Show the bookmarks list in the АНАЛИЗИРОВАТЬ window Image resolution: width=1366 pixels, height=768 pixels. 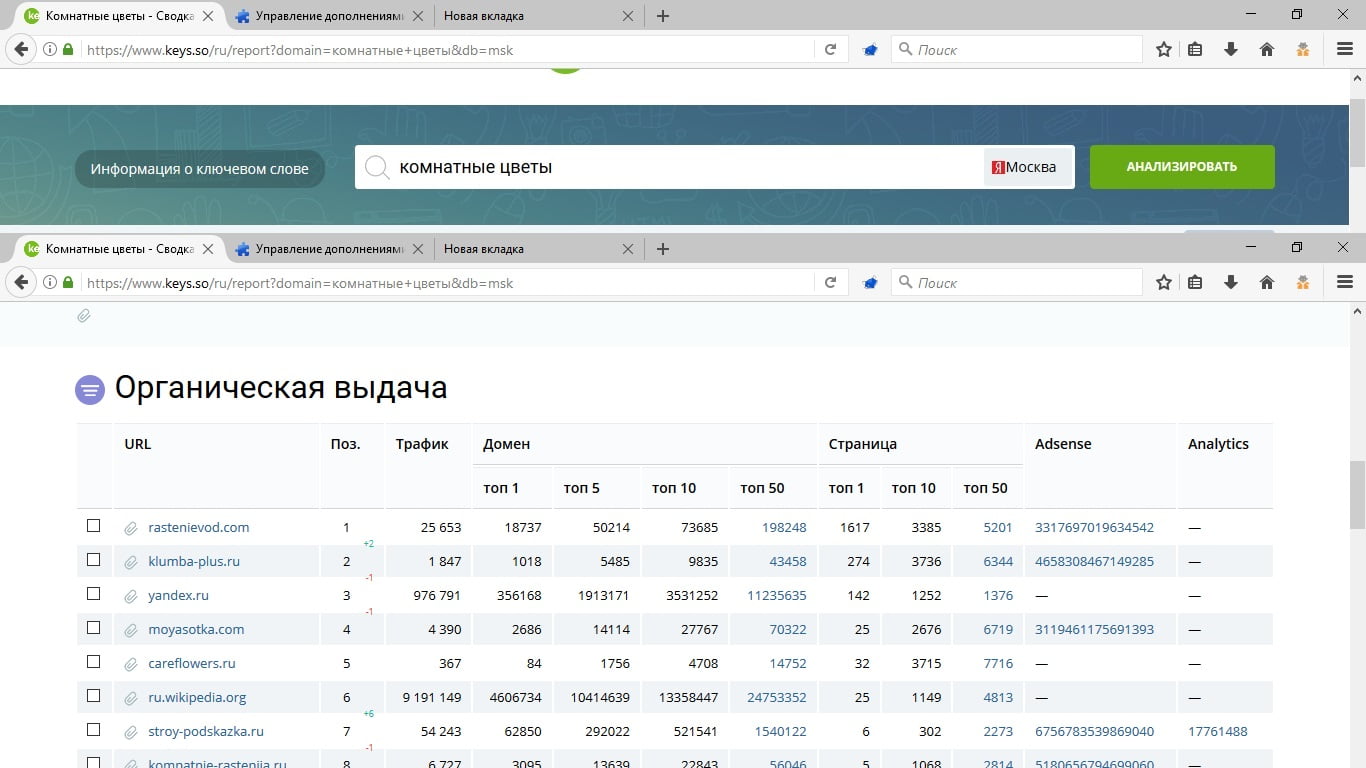pos(1195,49)
